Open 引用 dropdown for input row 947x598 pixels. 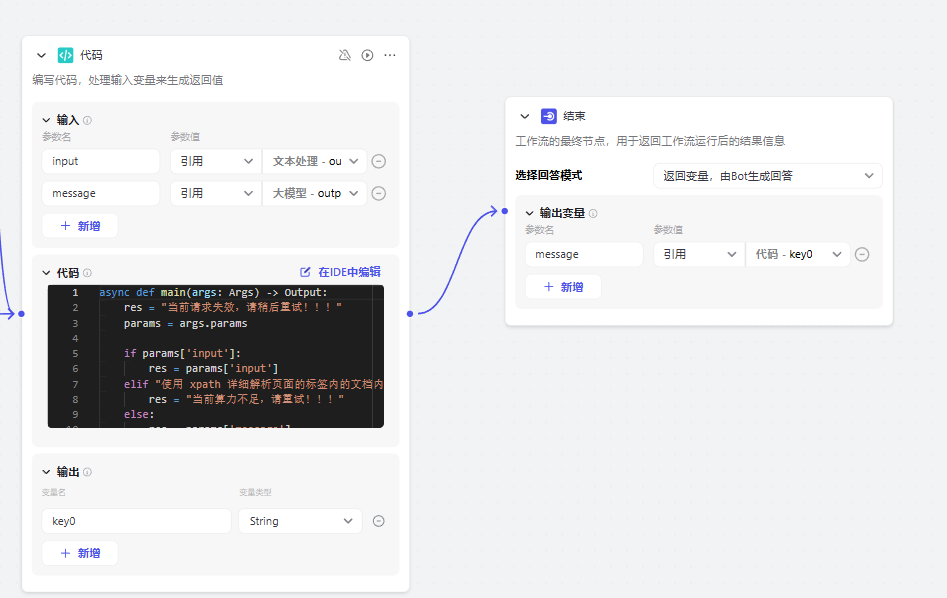tap(216, 161)
